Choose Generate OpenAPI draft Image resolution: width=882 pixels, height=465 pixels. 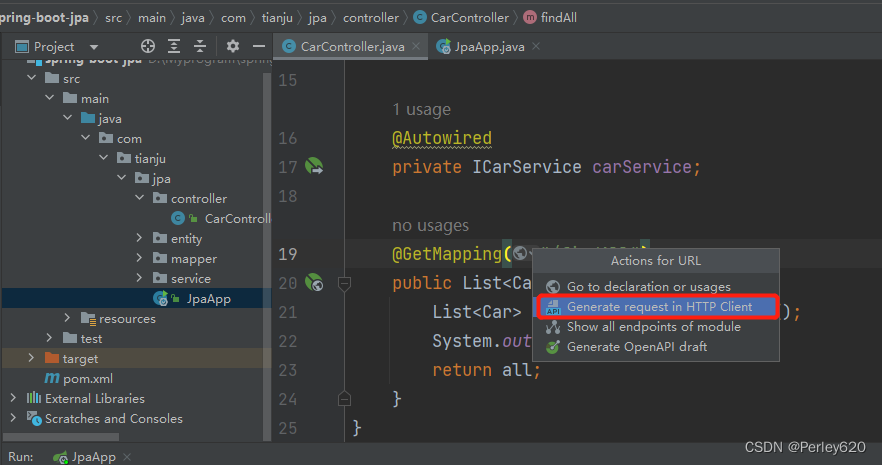[x=656, y=347]
